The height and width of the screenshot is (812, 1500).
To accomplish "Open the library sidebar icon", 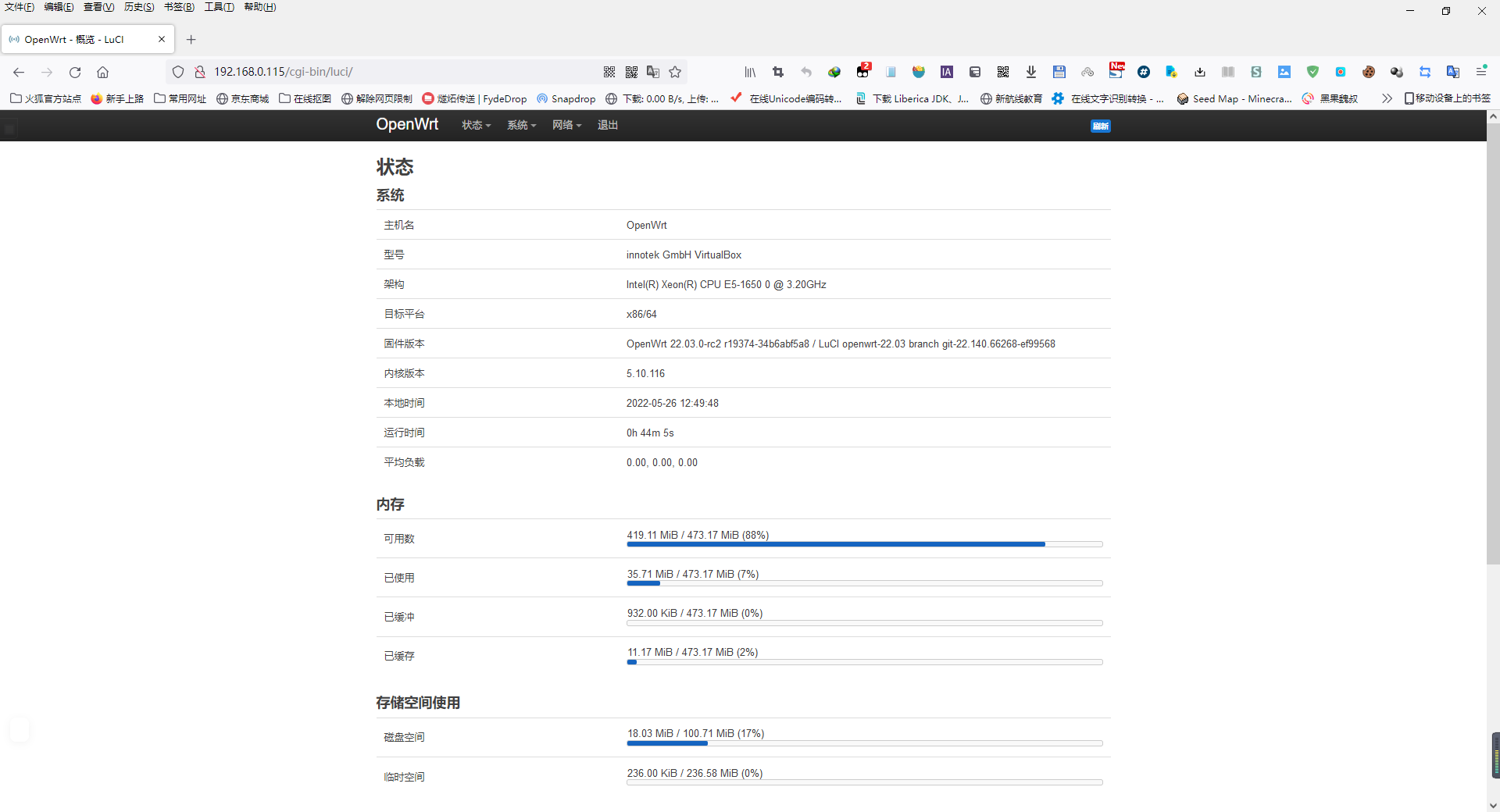I will (750, 72).
